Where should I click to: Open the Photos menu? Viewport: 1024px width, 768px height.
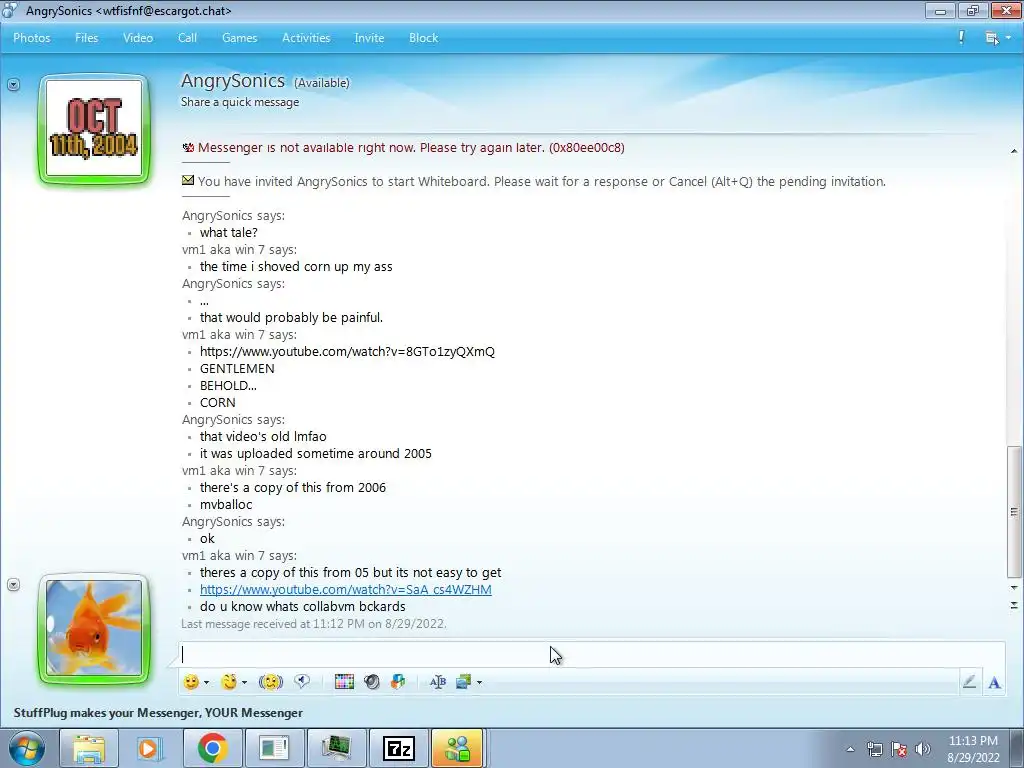coord(32,38)
